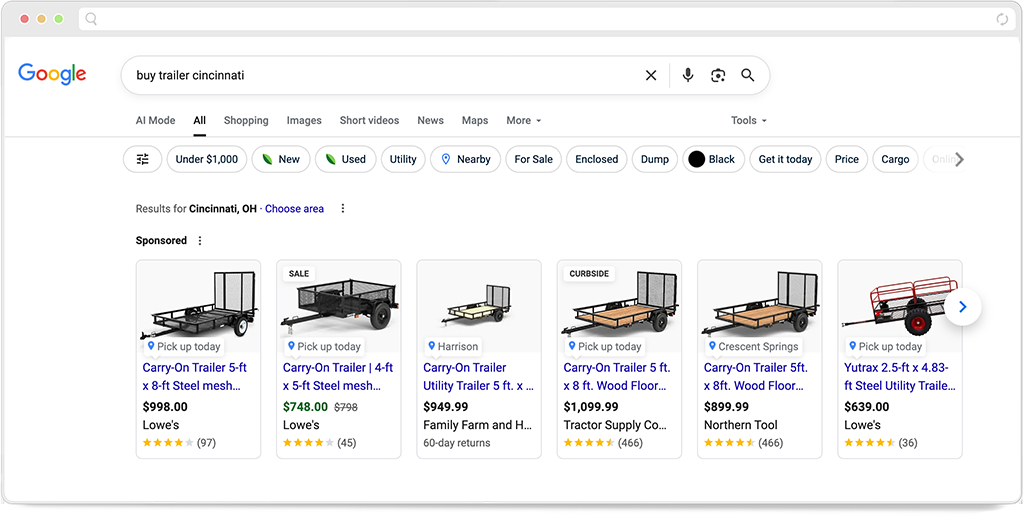Switch to the Shopping tab

(x=246, y=121)
